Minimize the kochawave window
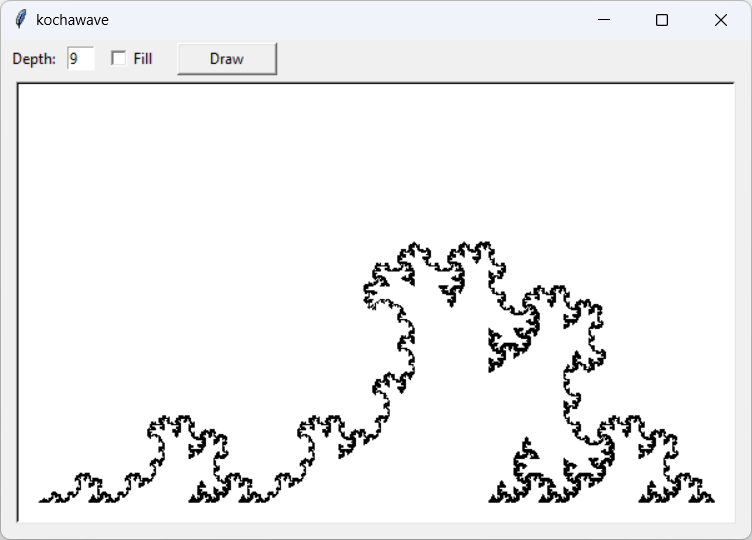The width and height of the screenshot is (752, 540). [x=603, y=20]
